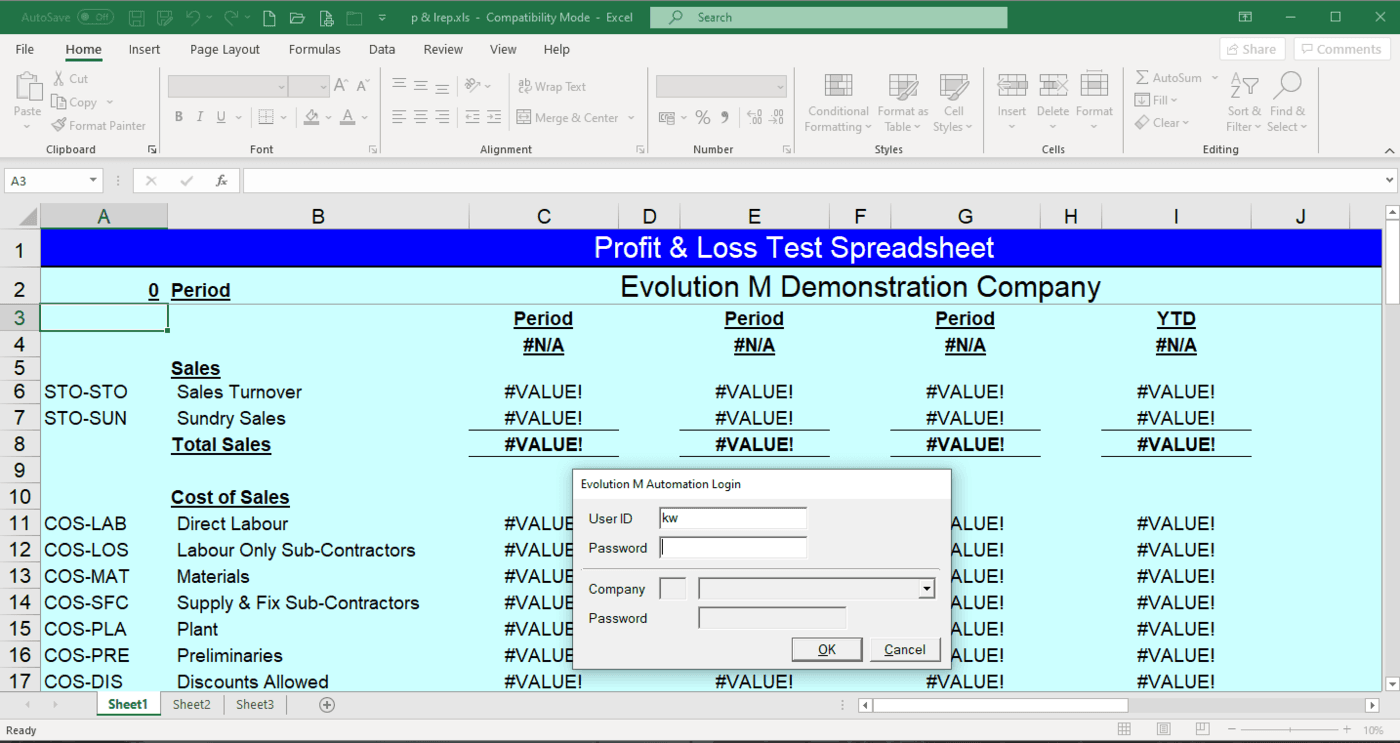Select the Sheet2 worksheet tab
Image resolution: width=1400 pixels, height=743 pixels.
click(x=191, y=704)
